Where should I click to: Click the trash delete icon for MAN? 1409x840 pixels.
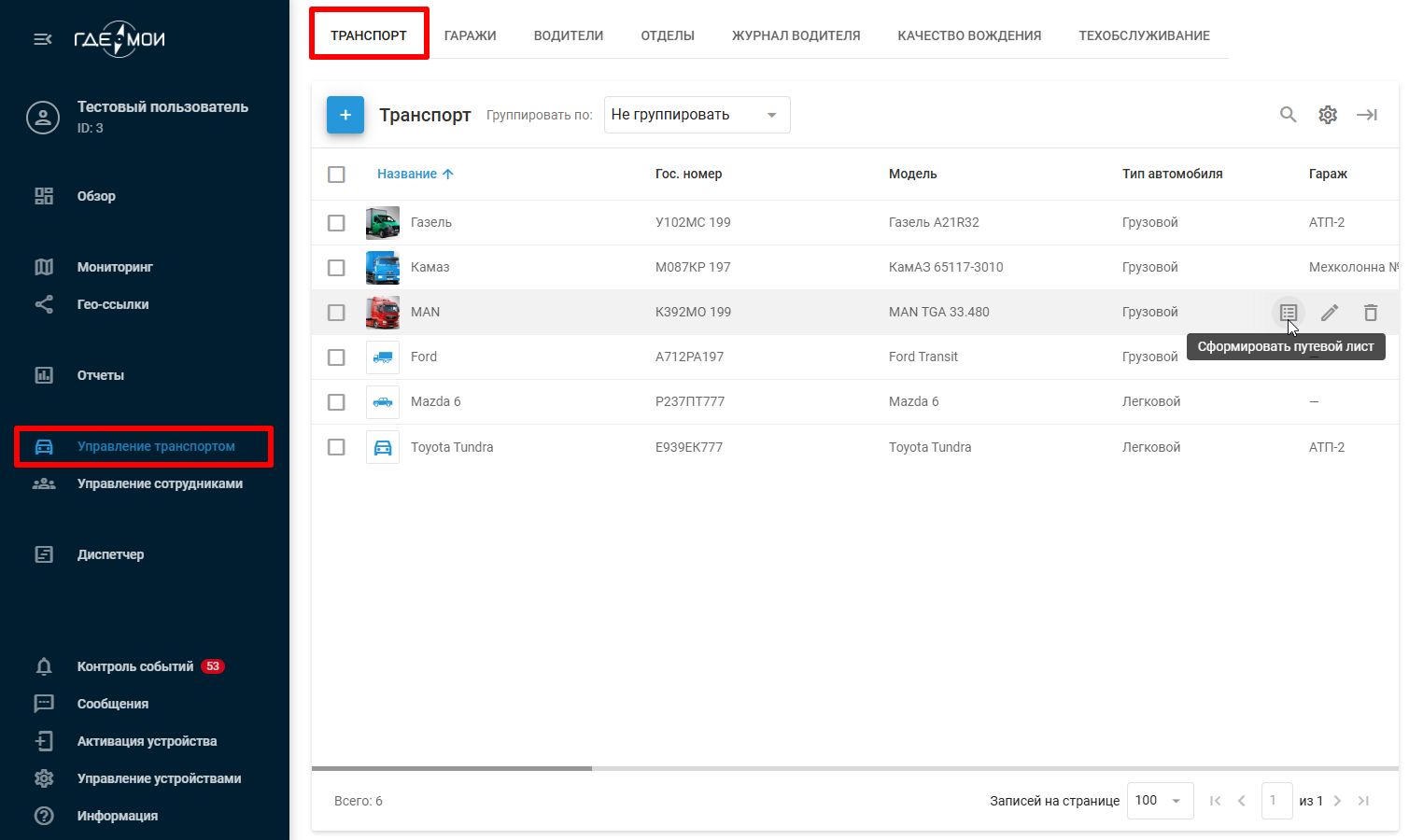tap(1370, 313)
